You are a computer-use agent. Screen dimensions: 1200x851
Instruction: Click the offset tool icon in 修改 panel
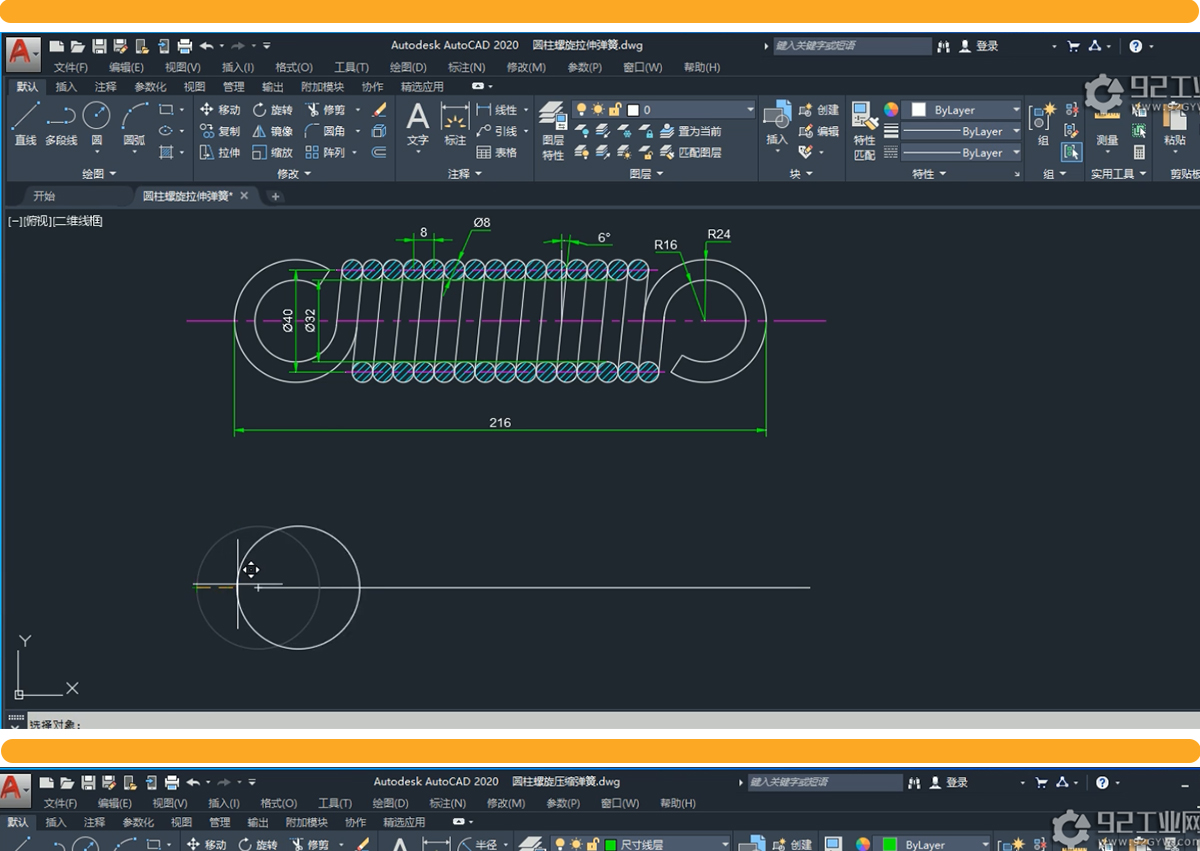379,152
